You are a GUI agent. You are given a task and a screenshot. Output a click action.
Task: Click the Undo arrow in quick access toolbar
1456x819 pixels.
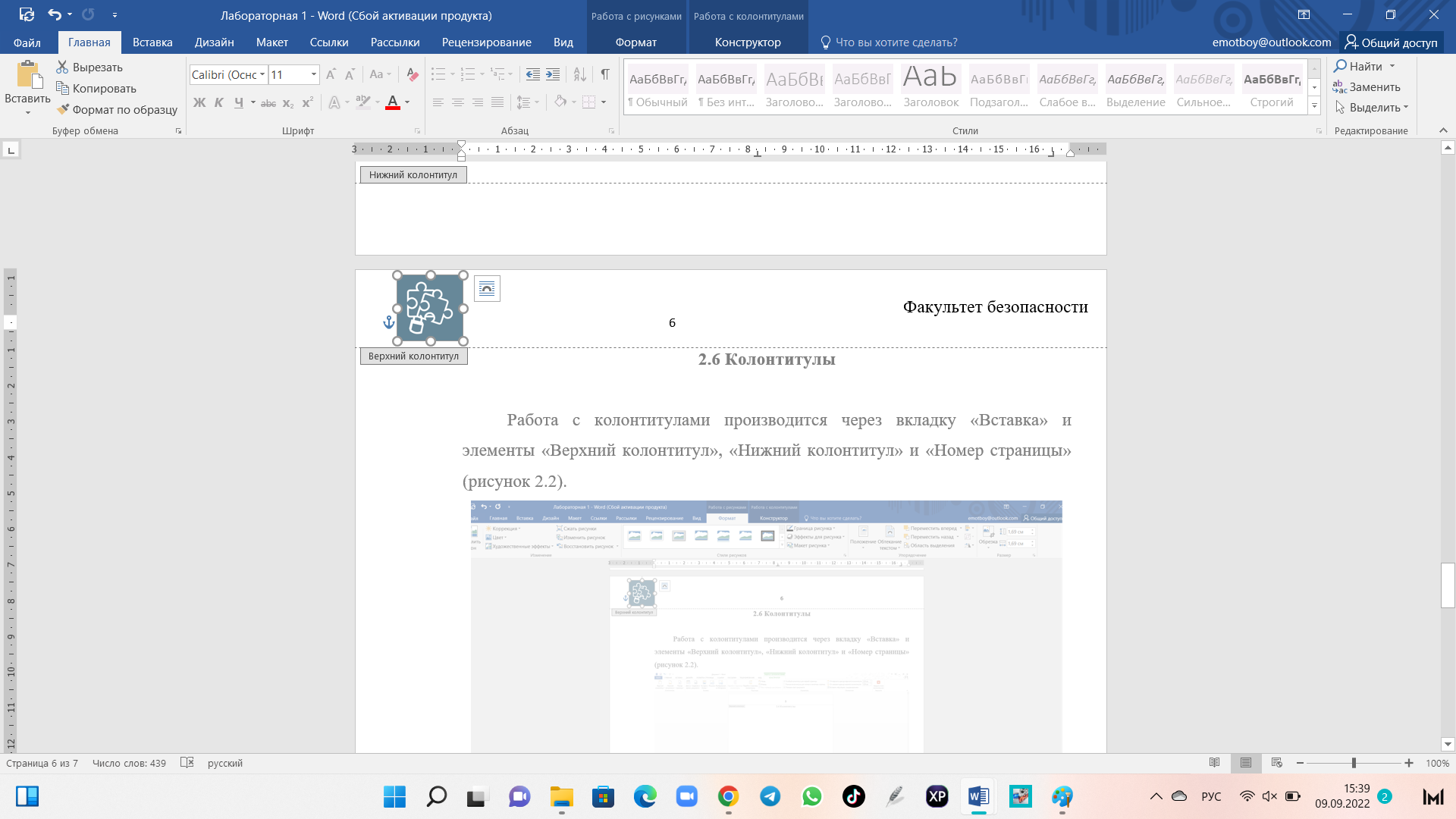tap(55, 14)
